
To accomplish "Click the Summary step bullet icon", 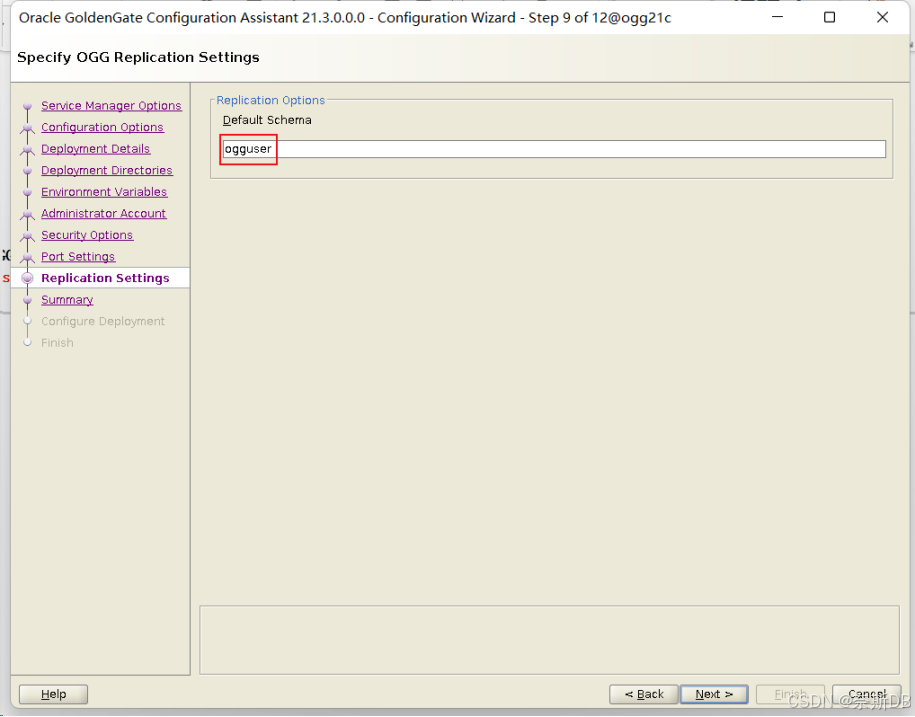I will [x=27, y=300].
